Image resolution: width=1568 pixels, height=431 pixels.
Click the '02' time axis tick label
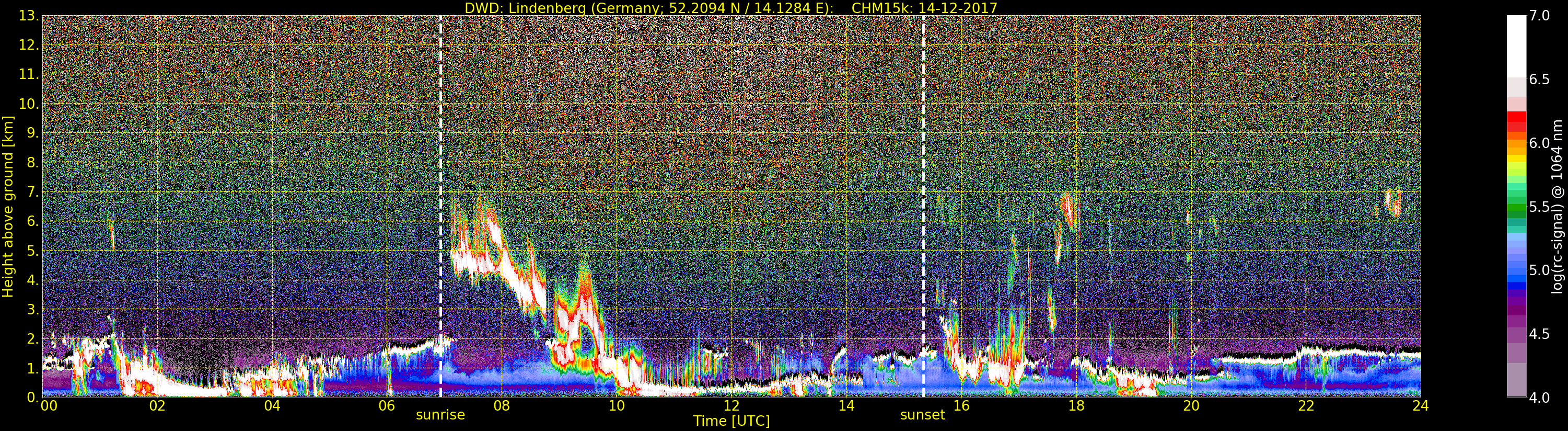(x=157, y=406)
